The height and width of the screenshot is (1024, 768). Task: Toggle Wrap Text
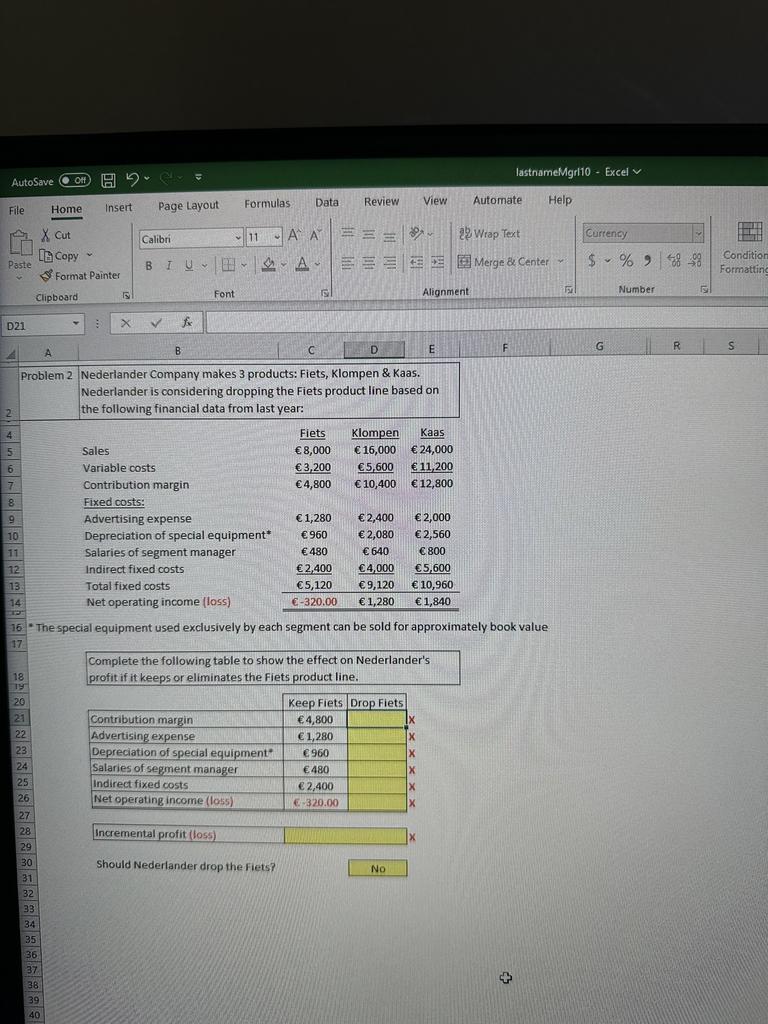click(x=489, y=233)
